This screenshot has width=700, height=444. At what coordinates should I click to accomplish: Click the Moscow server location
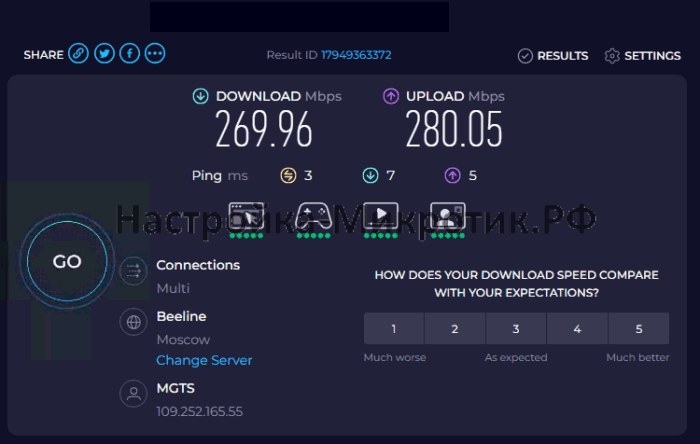click(x=183, y=340)
